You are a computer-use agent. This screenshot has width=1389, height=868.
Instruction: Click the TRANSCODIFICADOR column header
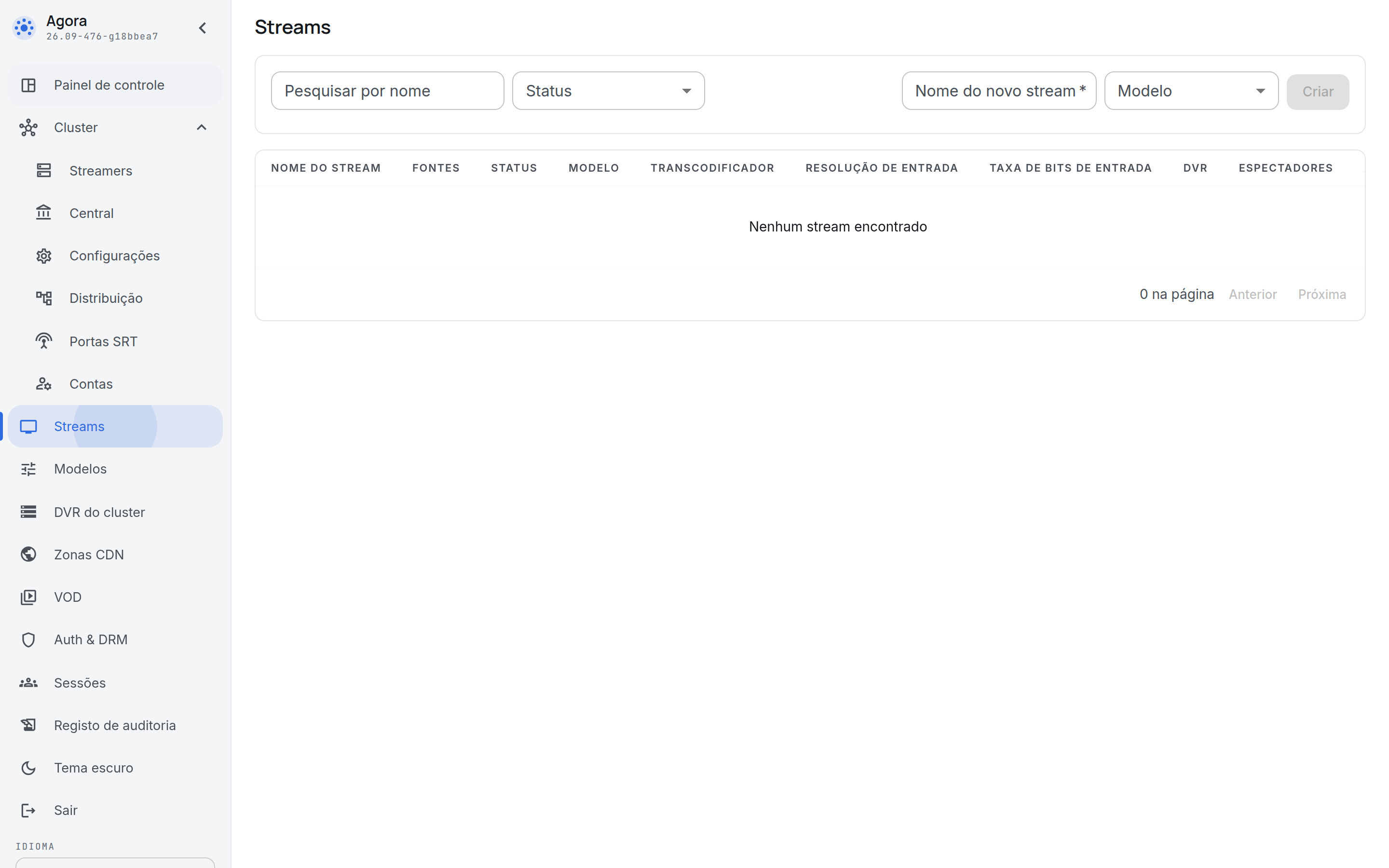click(x=712, y=168)
